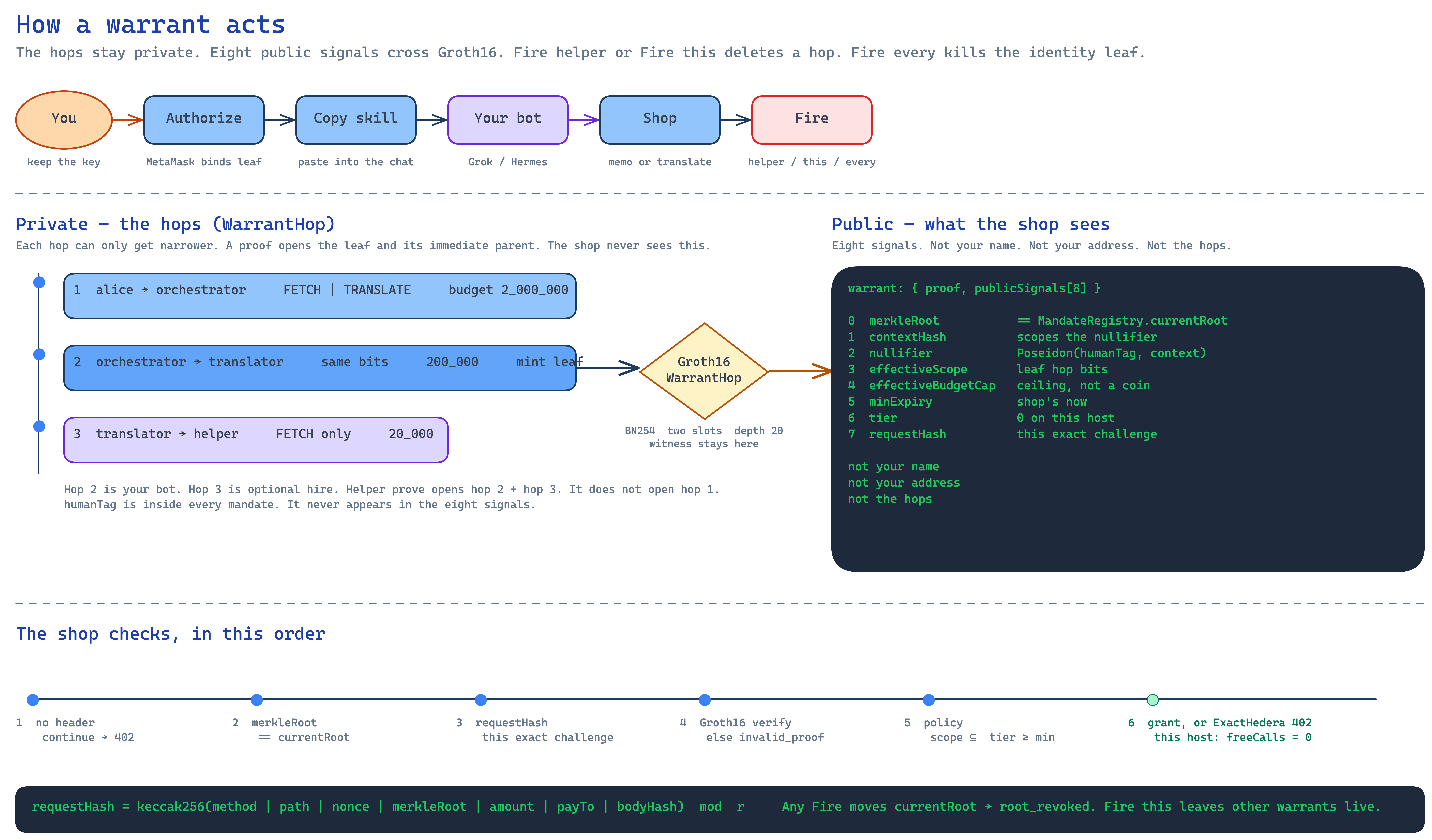Click signal row "0 merkleRoot"
This screenshot has height=840, width=1432.
[1038, 321]
